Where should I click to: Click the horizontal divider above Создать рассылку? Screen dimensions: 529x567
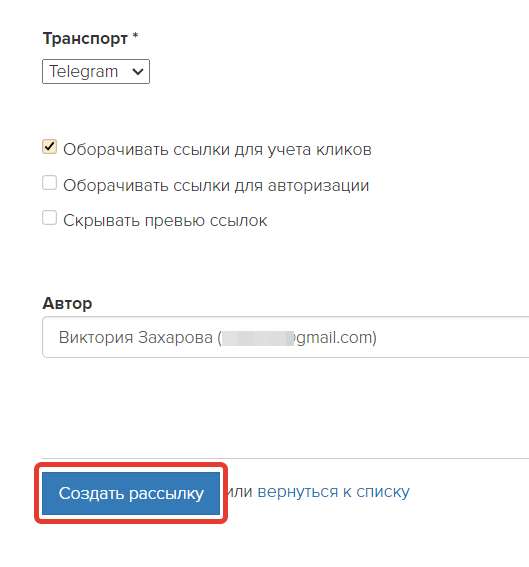point(286,458)
